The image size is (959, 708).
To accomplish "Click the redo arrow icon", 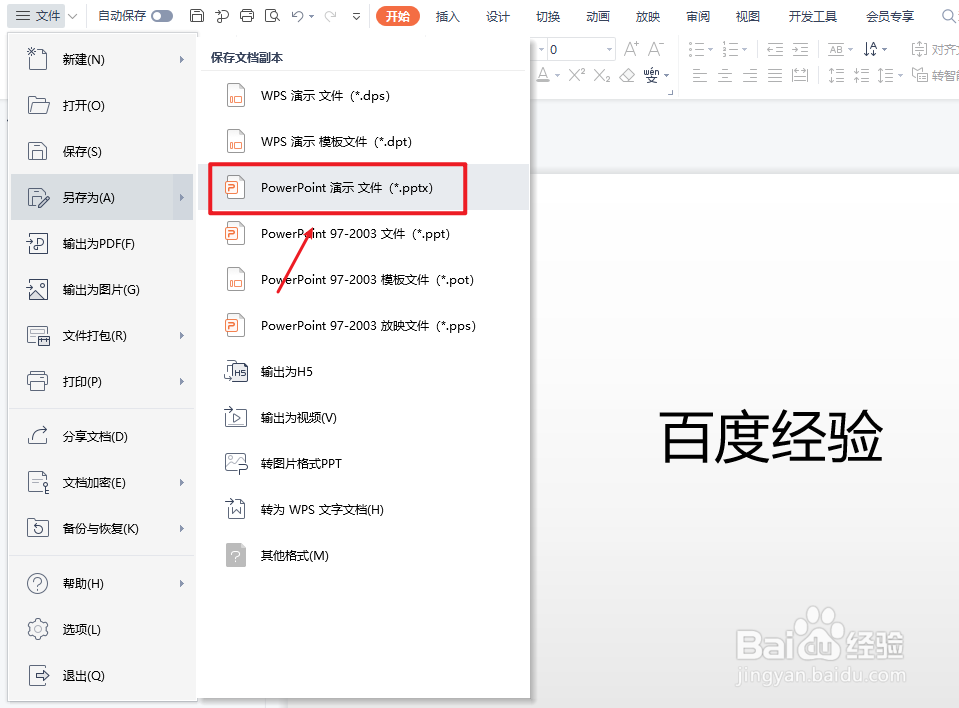I will 331,16.
